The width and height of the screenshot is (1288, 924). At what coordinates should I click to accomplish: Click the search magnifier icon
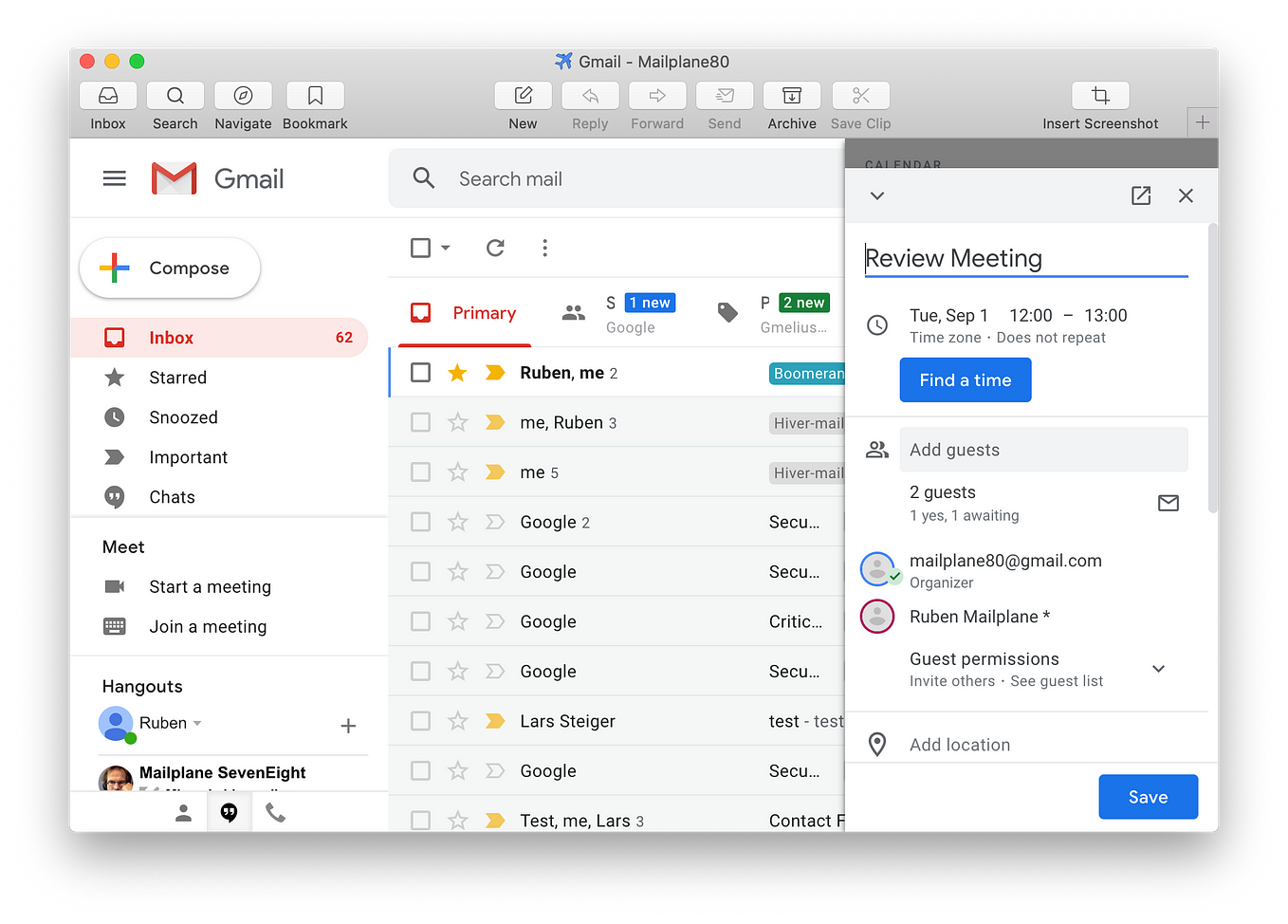(x=424, y=178)
